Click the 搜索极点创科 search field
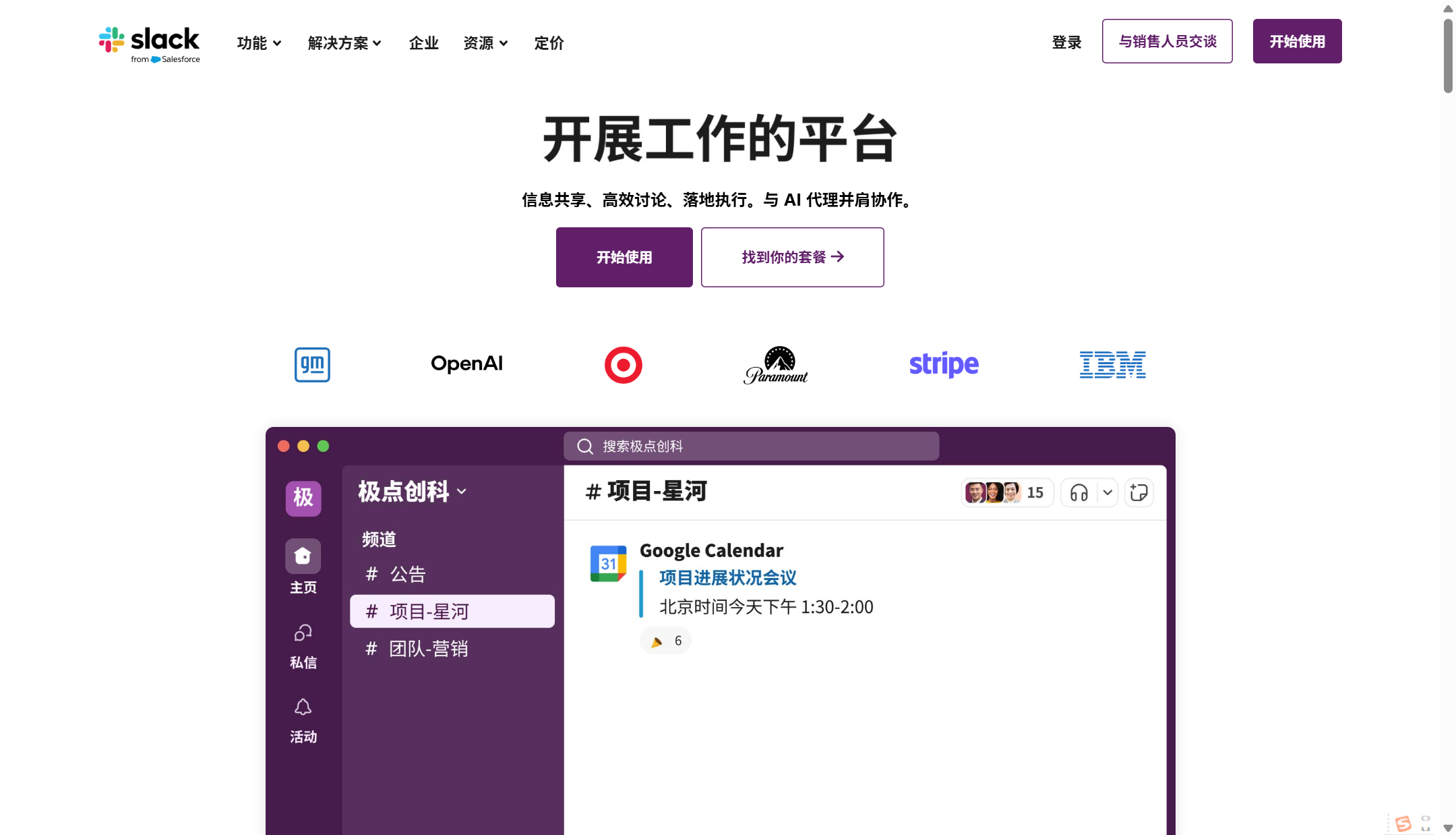Viewport: 1456px width, 835px height. pos(750,446)
